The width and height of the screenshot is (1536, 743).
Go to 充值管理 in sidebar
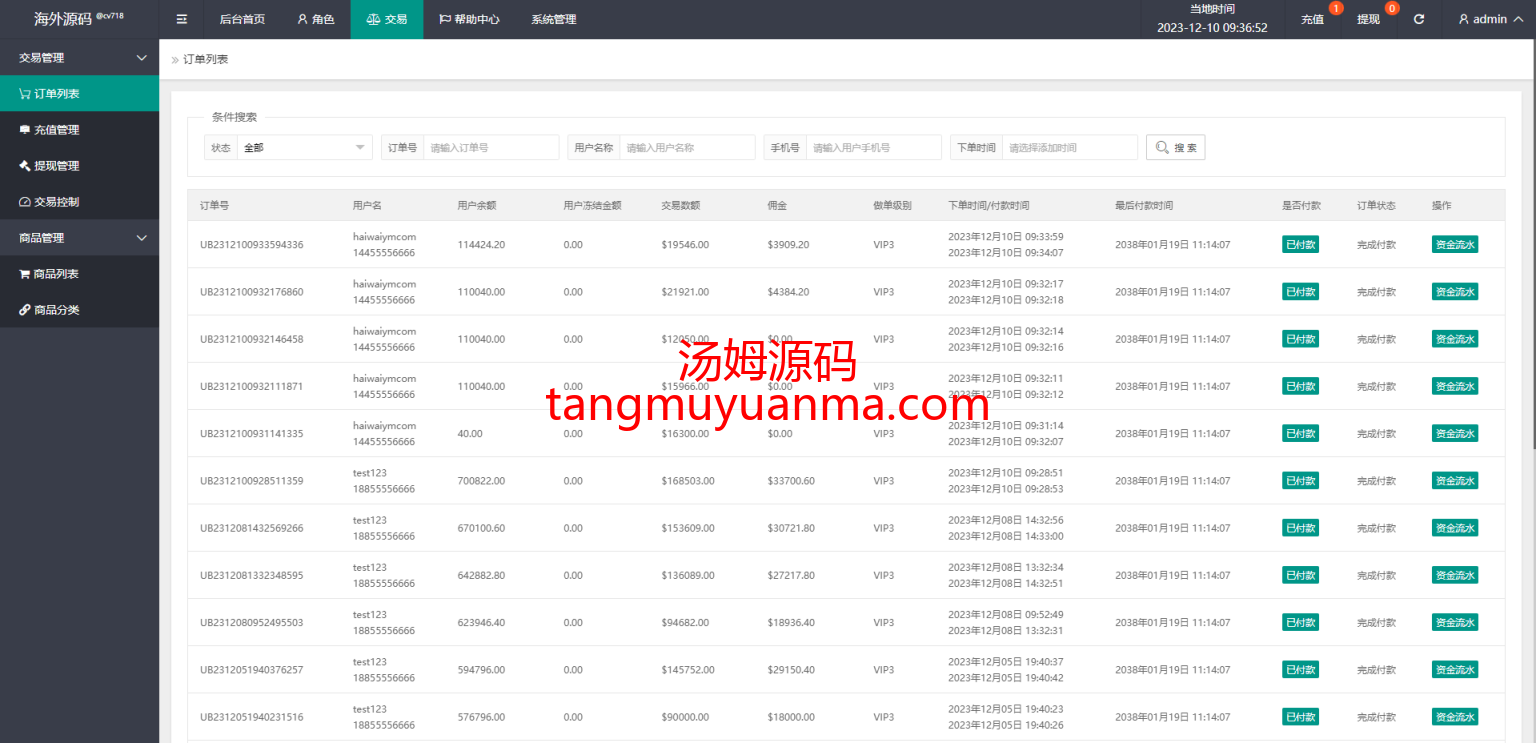(56, 130)
